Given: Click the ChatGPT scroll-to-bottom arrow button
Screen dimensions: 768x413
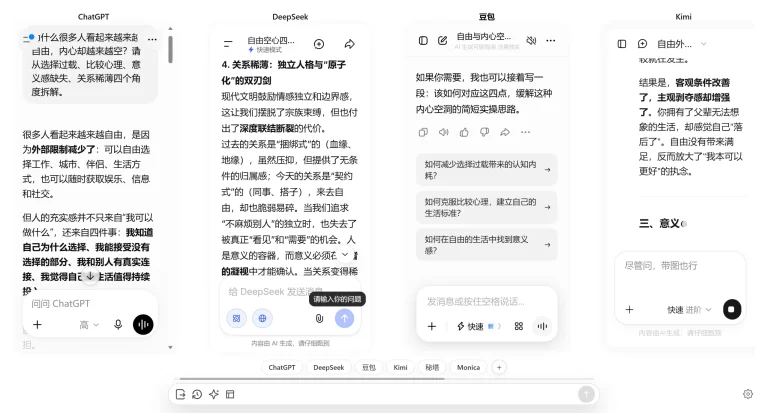Looking at the screenshot, I should tap(90, 276).
